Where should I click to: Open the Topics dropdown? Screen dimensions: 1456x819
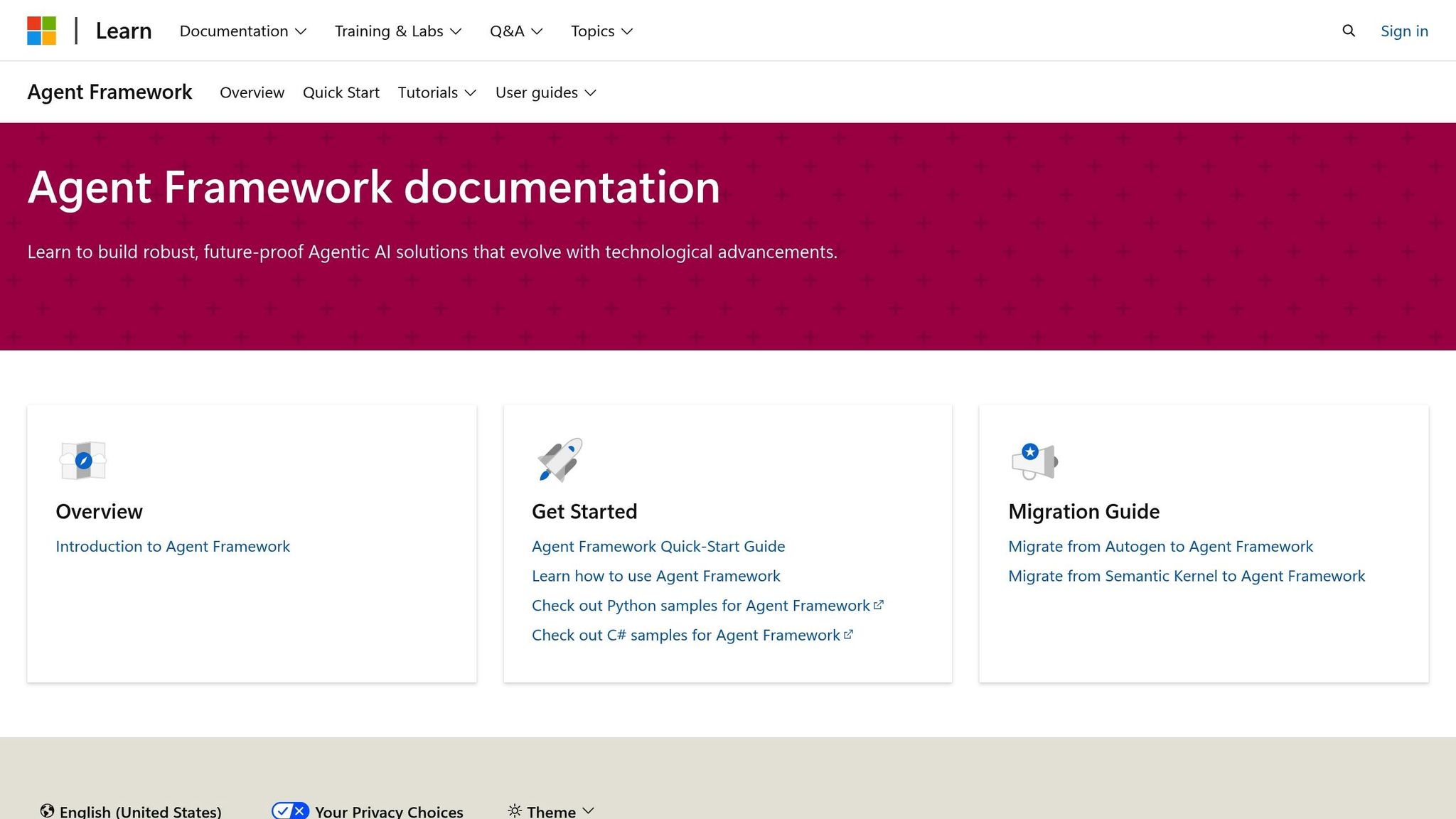coord(601,31)
